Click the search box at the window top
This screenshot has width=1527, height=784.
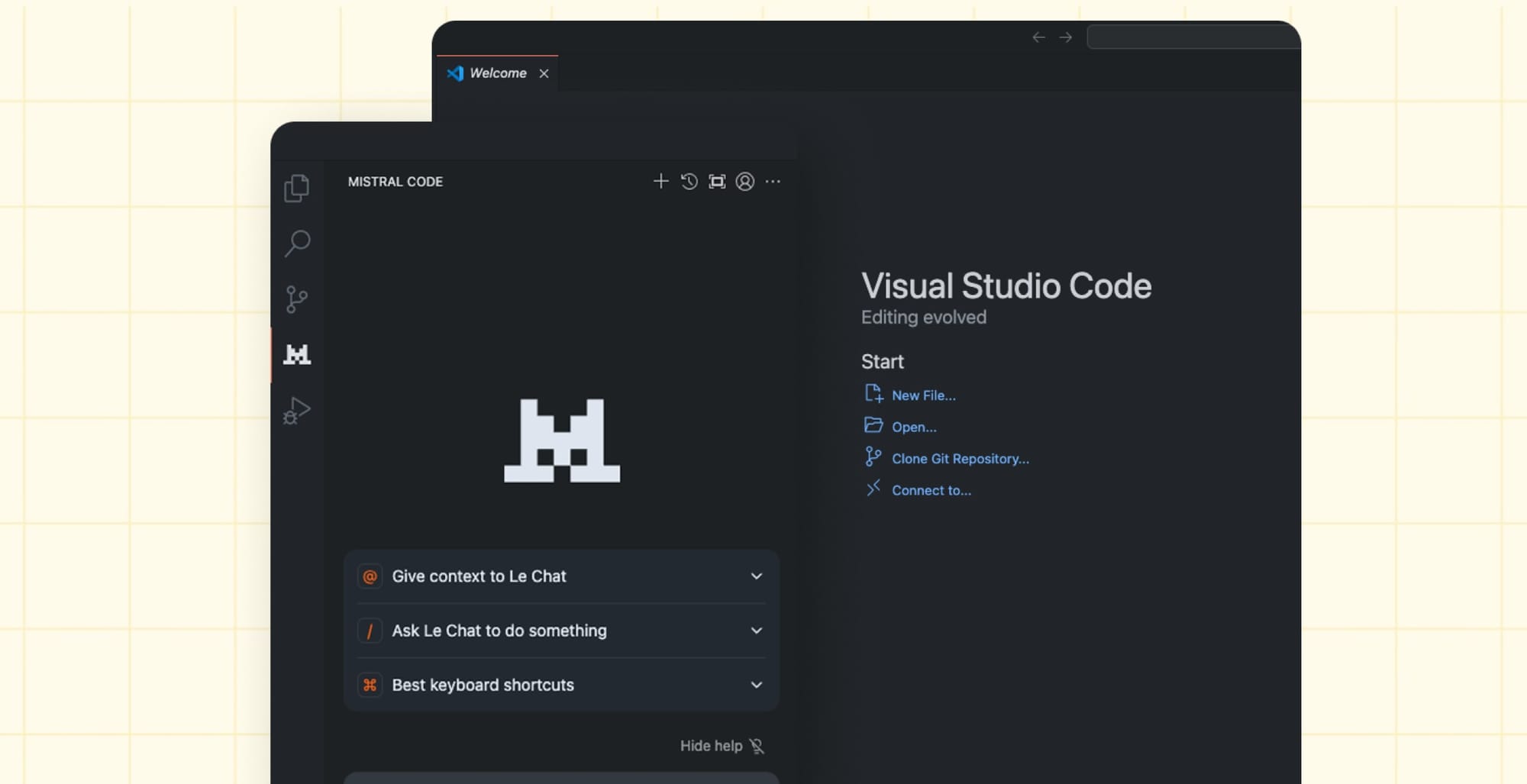click(x=1193, y=36)
